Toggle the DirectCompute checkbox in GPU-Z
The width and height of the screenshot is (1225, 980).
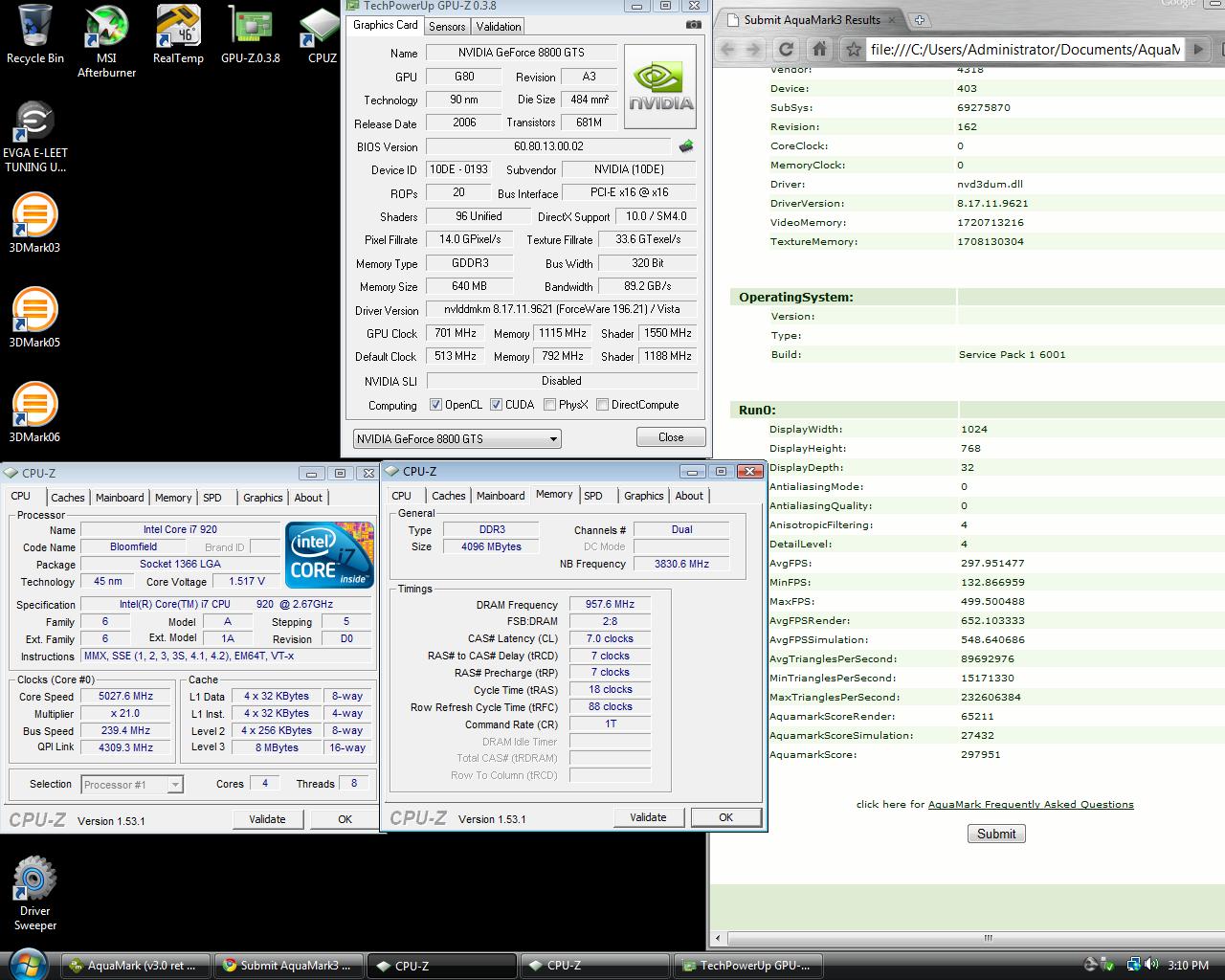[x=602, y=405]
